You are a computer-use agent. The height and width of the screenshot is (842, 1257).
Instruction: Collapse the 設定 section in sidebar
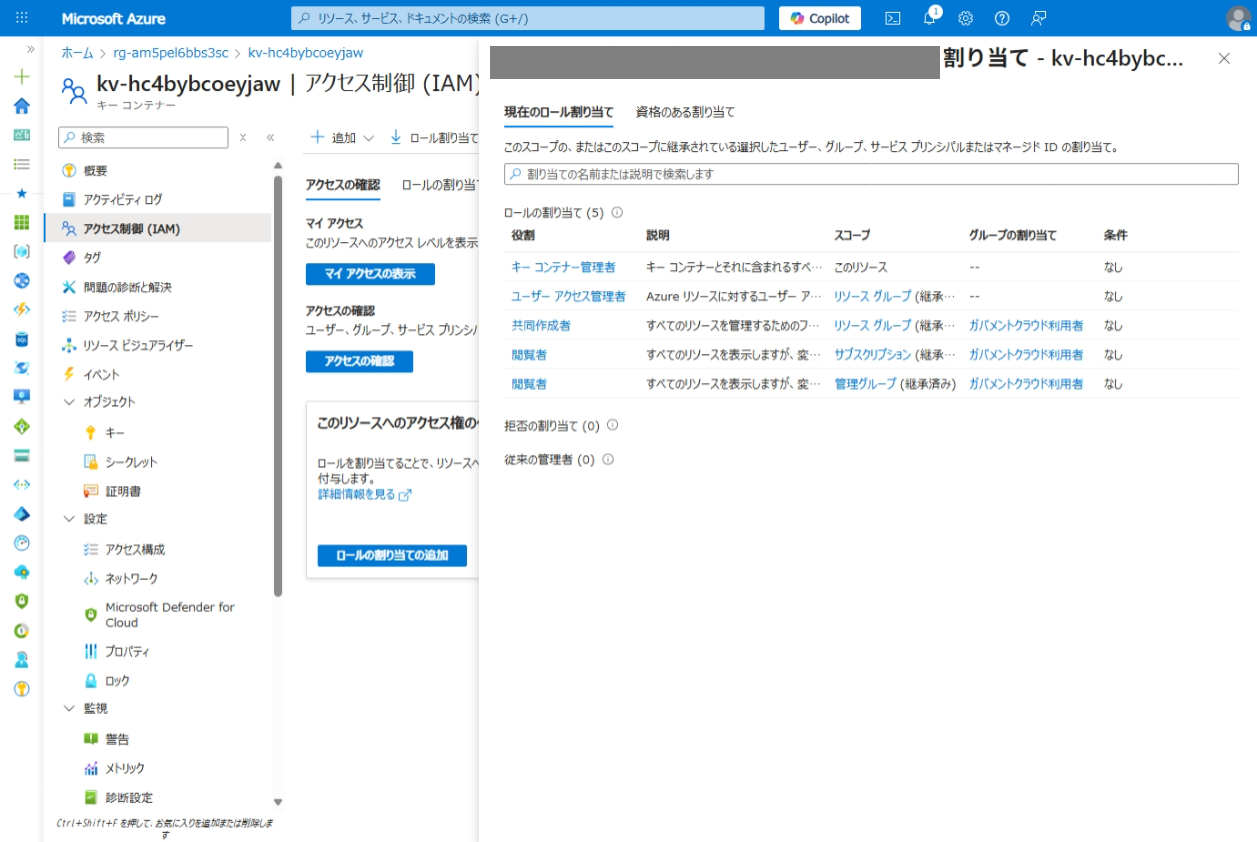tap(69, 519)
